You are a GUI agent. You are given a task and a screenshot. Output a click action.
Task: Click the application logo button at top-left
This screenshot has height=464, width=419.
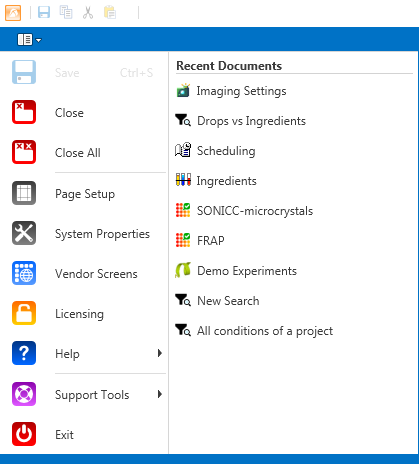point(13,13)
